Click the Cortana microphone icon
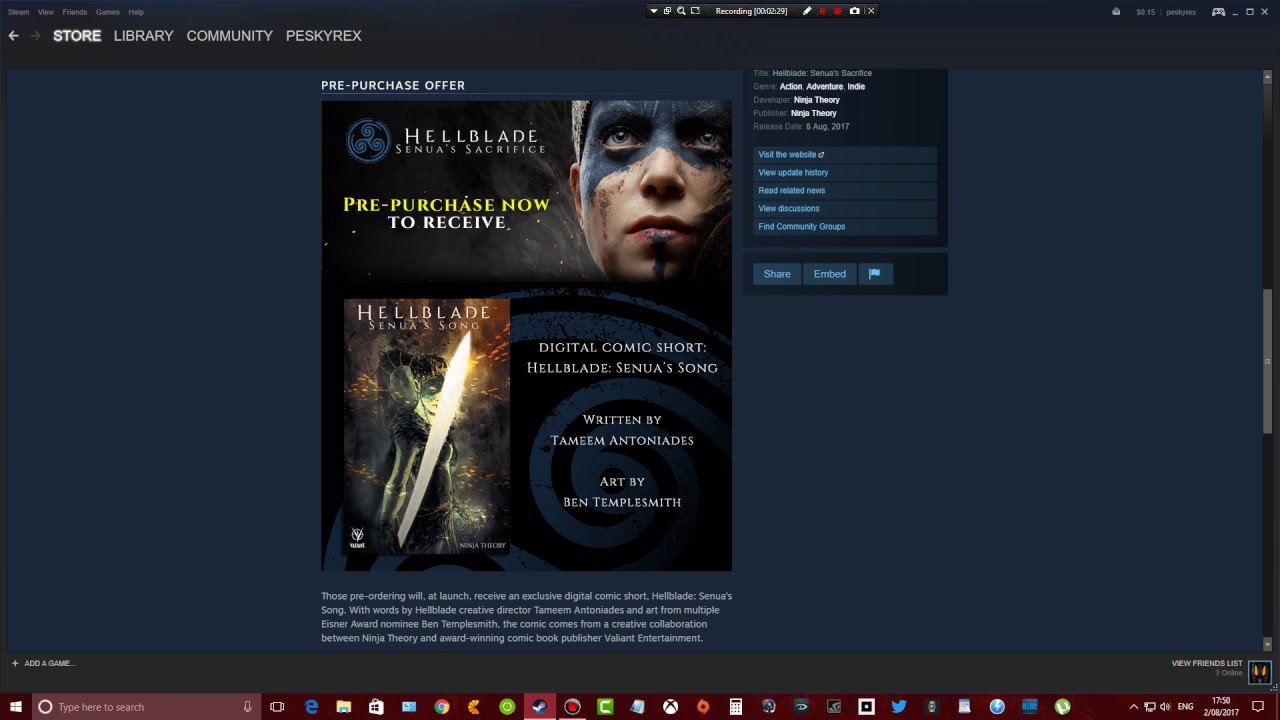 coord(247,707)
